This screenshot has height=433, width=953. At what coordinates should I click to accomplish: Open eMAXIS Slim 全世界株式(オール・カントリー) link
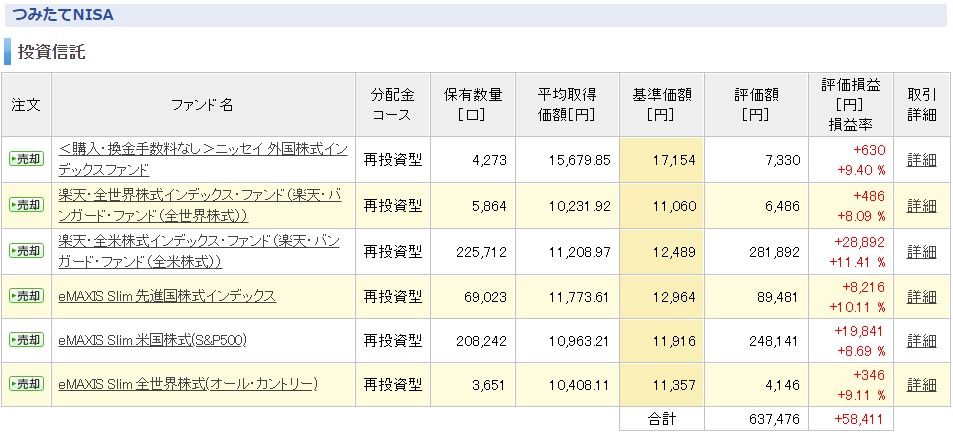coord(188,384)
